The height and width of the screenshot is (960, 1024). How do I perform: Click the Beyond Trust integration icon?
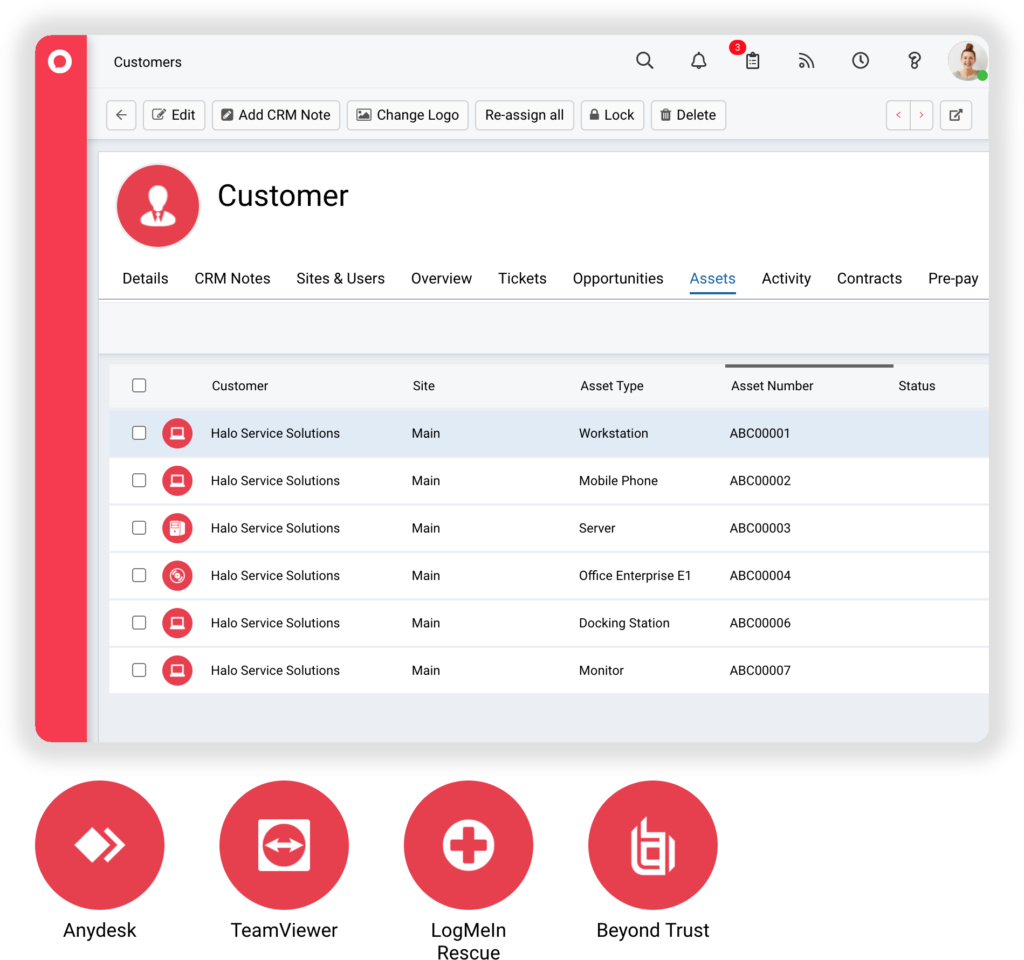[653, 845]
